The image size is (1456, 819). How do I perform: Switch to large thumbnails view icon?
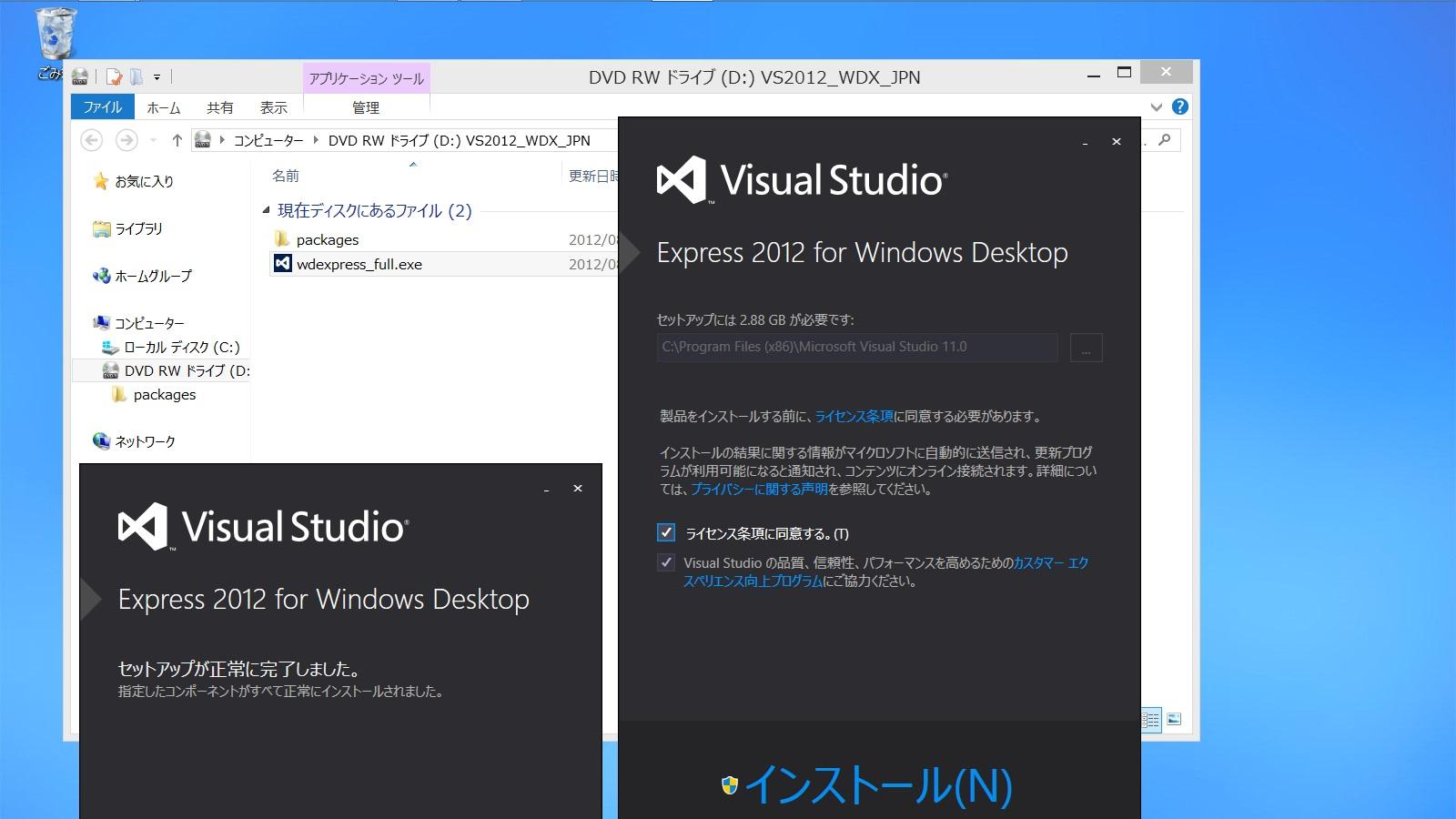[x=1174, y=720]
